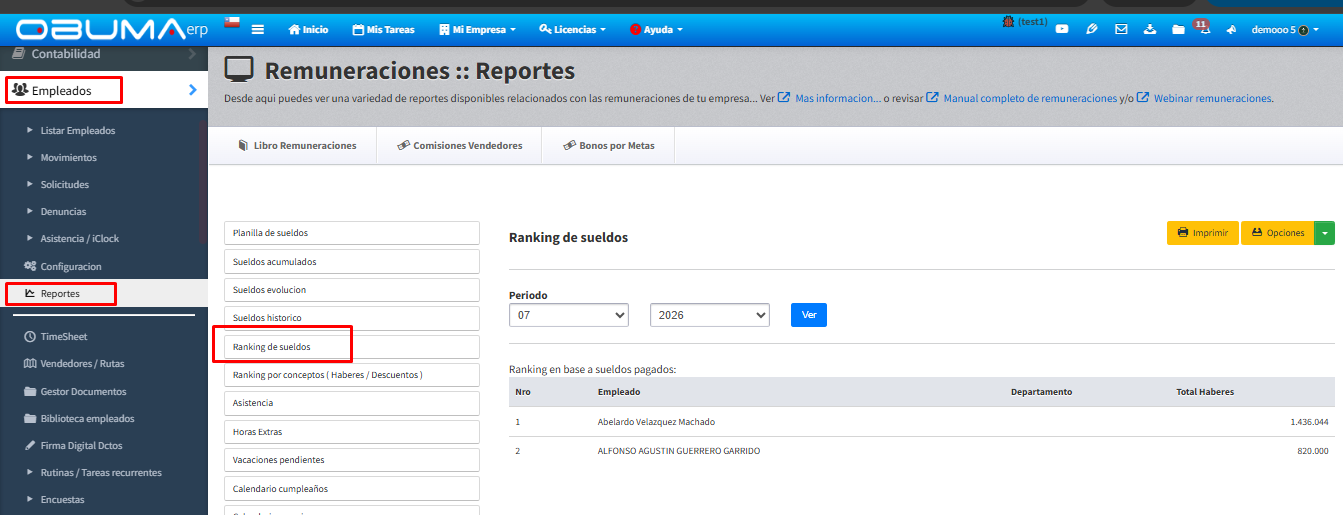1343x515 pixels.
Task: Select Sueldos evolucion report
Action: (x=352, y=290)
